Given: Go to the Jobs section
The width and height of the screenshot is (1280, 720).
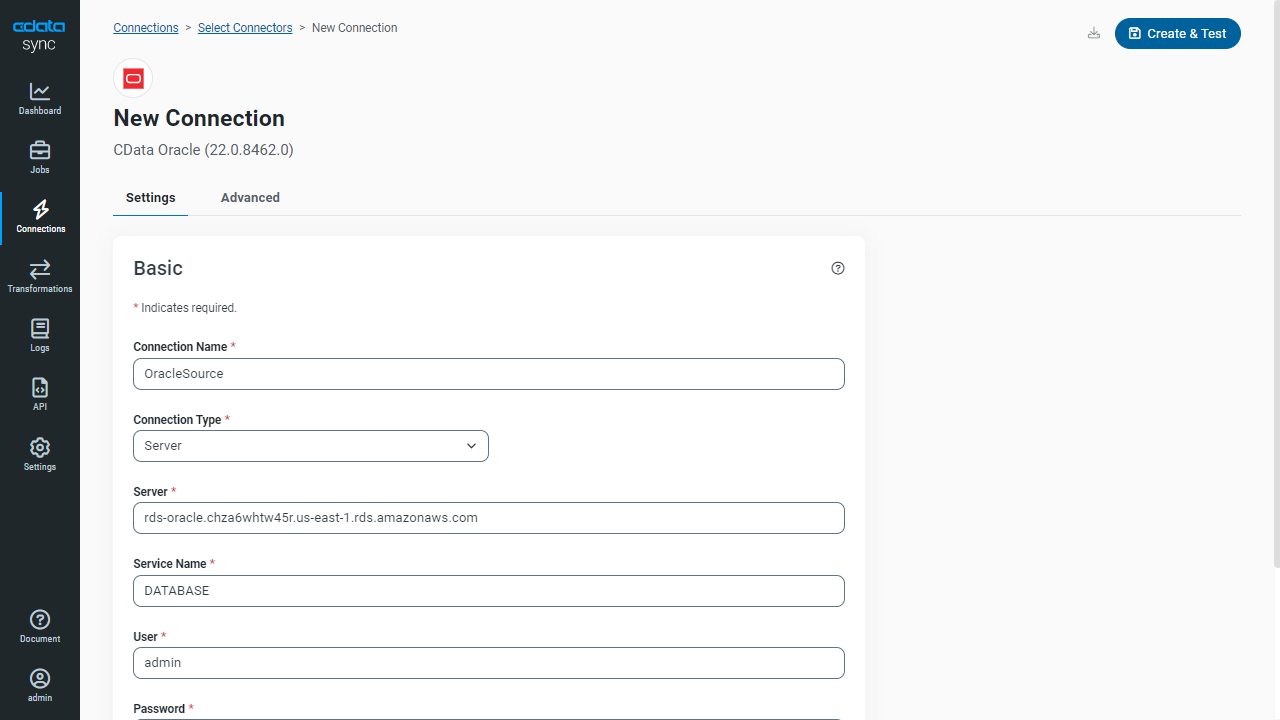Looking at the screenshot, I should pos(40,157).
